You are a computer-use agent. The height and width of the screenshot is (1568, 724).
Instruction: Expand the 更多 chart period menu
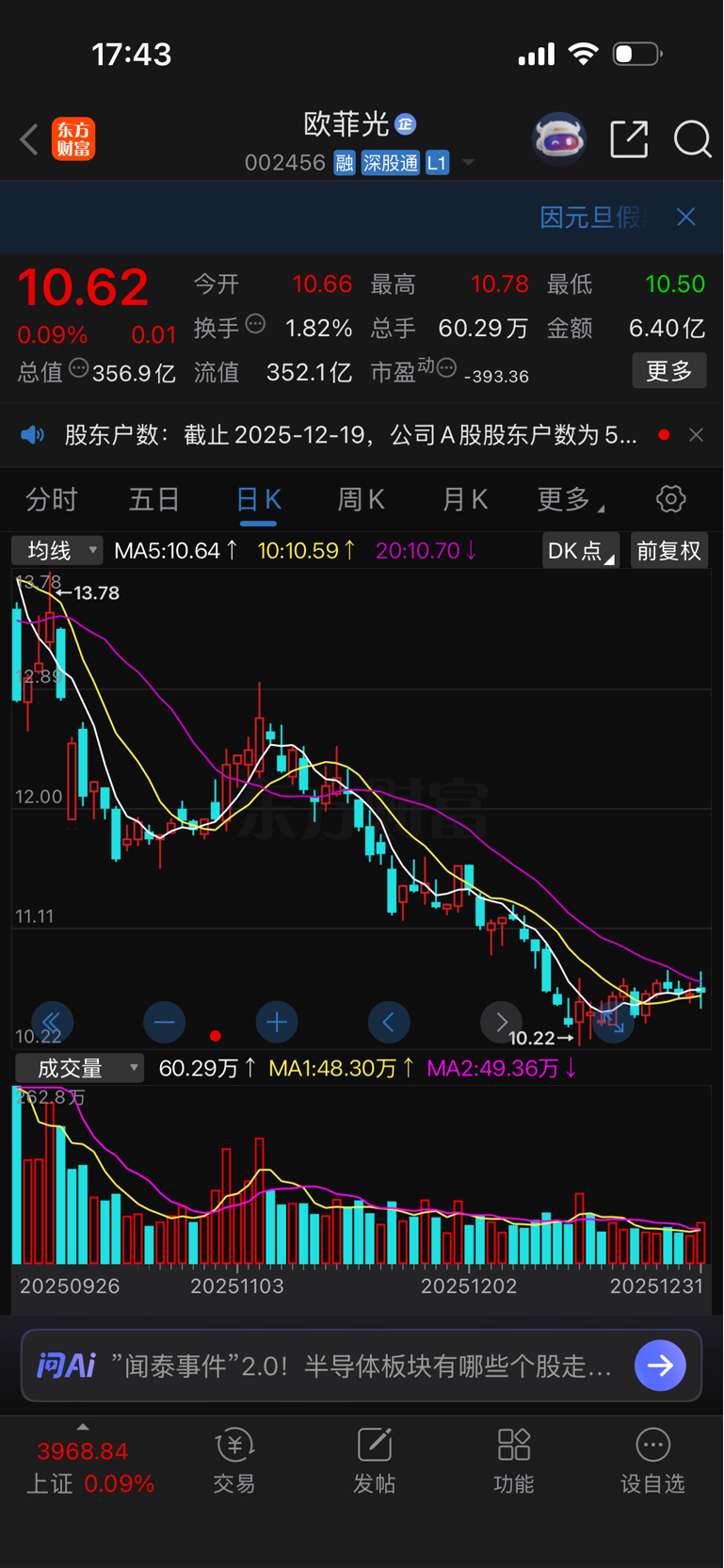click(571, 499)
